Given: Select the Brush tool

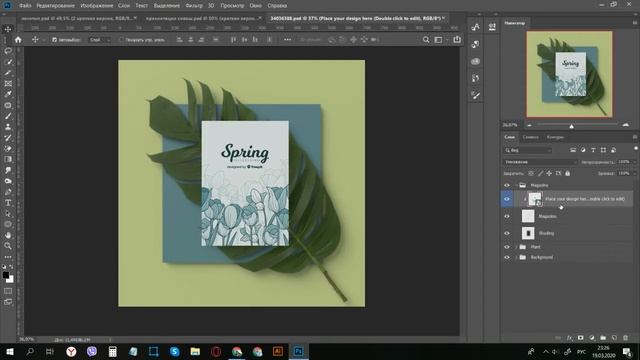Looking at the screenshot, I should pos(8,116).
